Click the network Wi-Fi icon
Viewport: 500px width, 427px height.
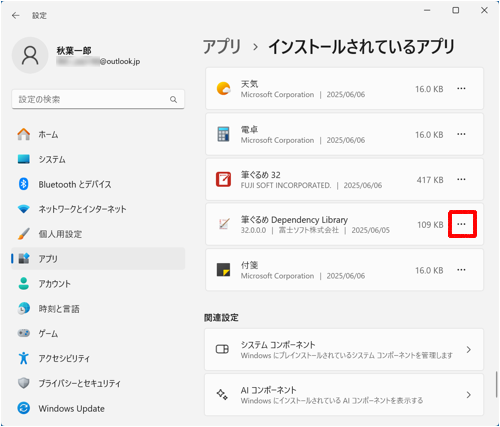(x=24, y=209)
